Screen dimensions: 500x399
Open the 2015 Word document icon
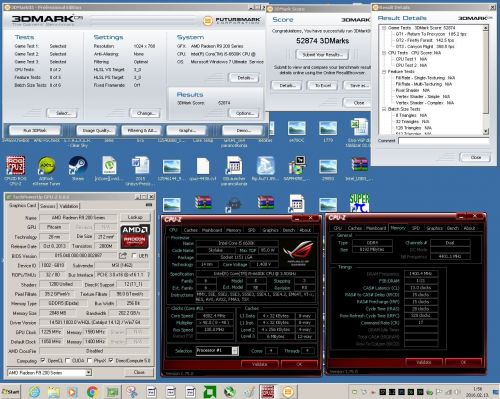140,166
